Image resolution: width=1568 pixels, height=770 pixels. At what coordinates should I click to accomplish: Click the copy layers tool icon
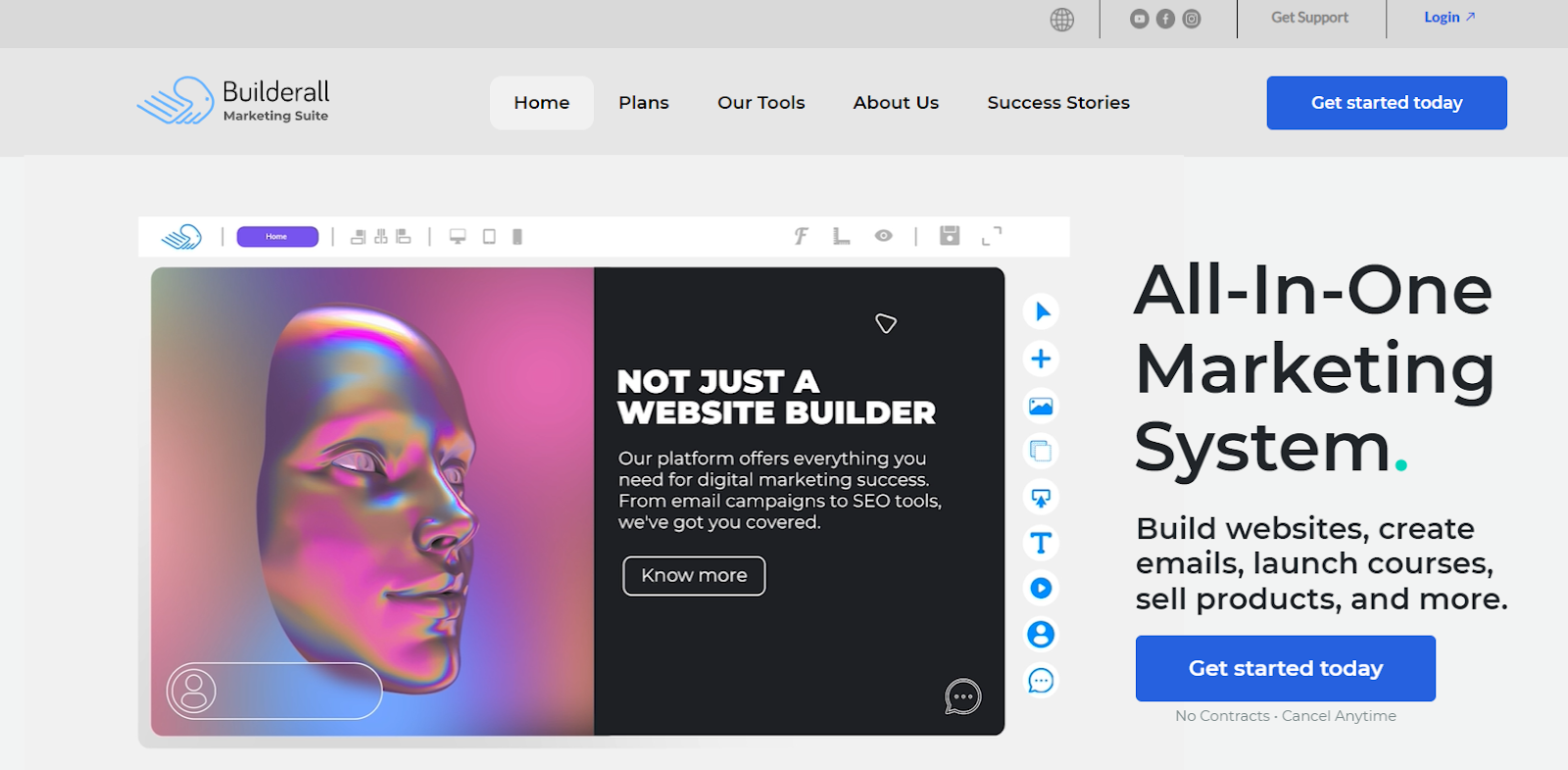coord(1041,451)
